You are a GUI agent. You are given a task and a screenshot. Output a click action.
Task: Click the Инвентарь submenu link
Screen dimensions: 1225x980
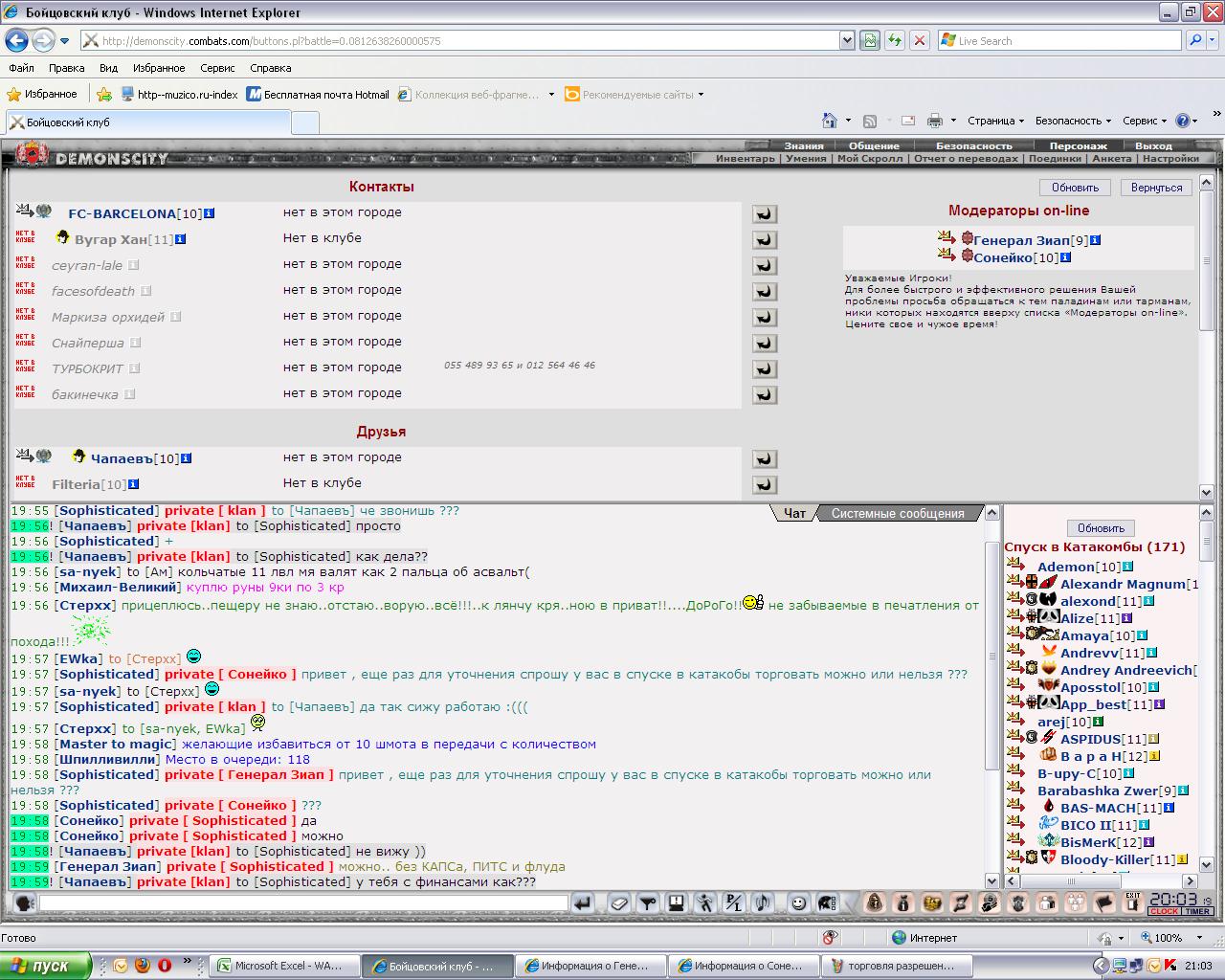point(746,159)
